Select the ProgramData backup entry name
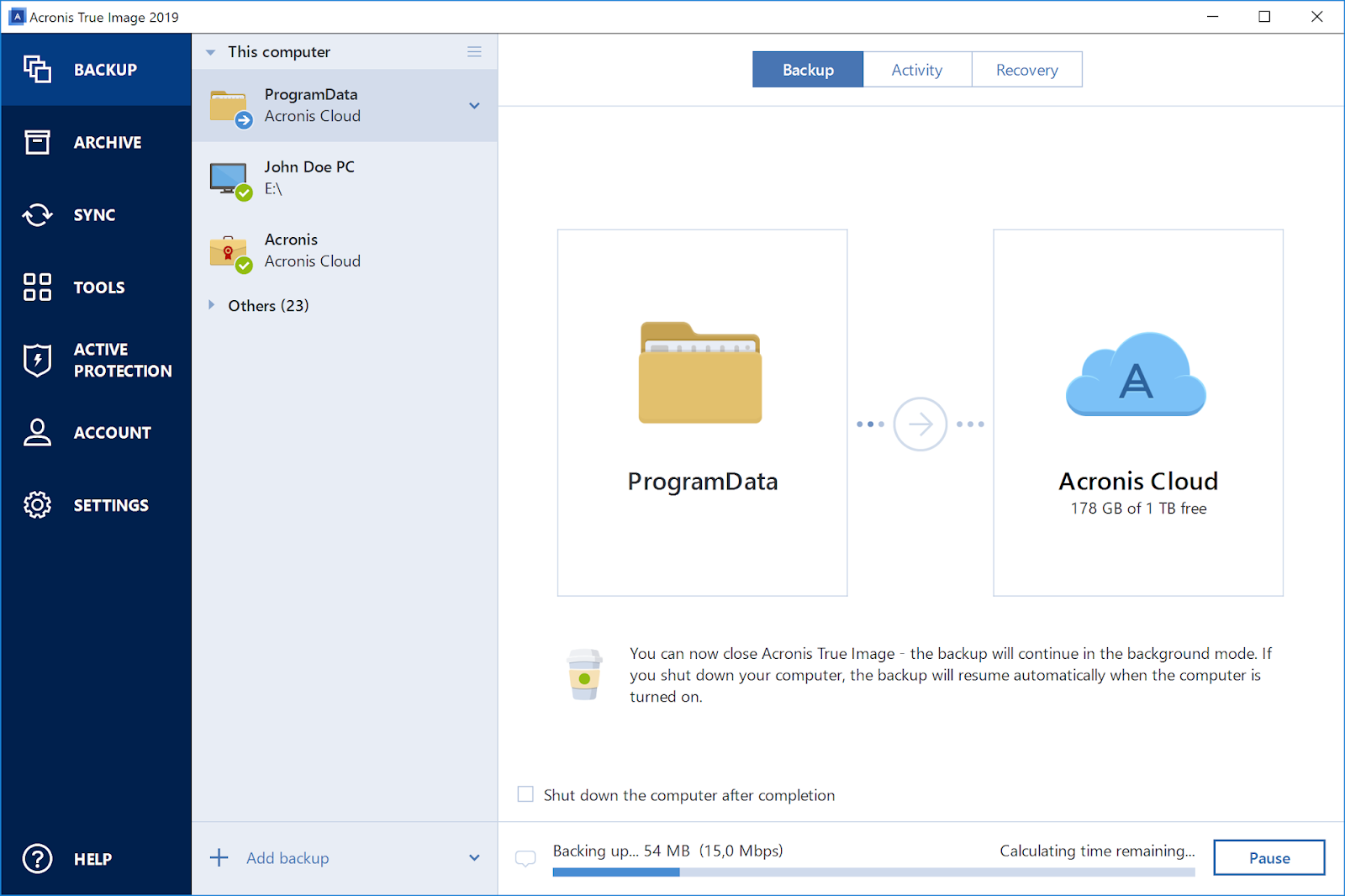1345x896 pixels. 311,94
